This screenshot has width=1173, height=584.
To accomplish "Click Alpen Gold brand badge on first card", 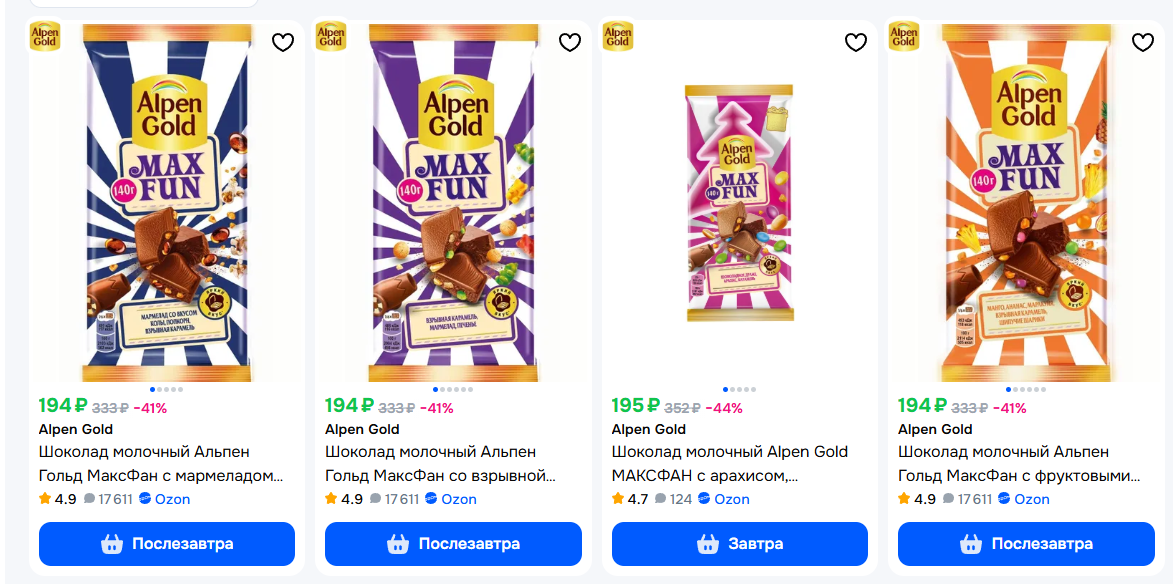I will 45,37.
